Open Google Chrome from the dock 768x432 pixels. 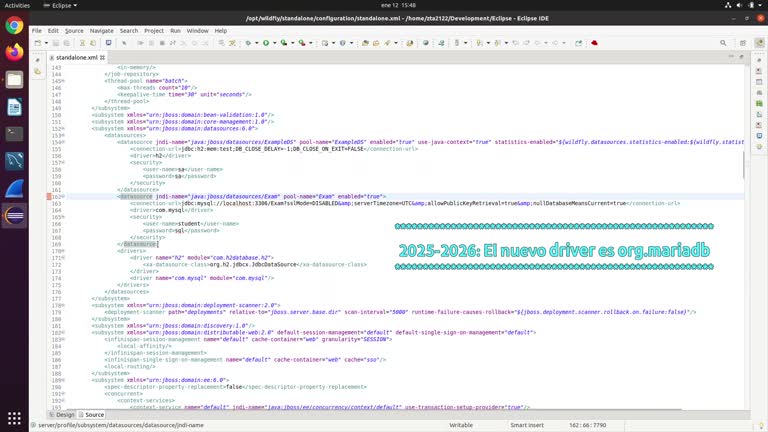(14, 26)
